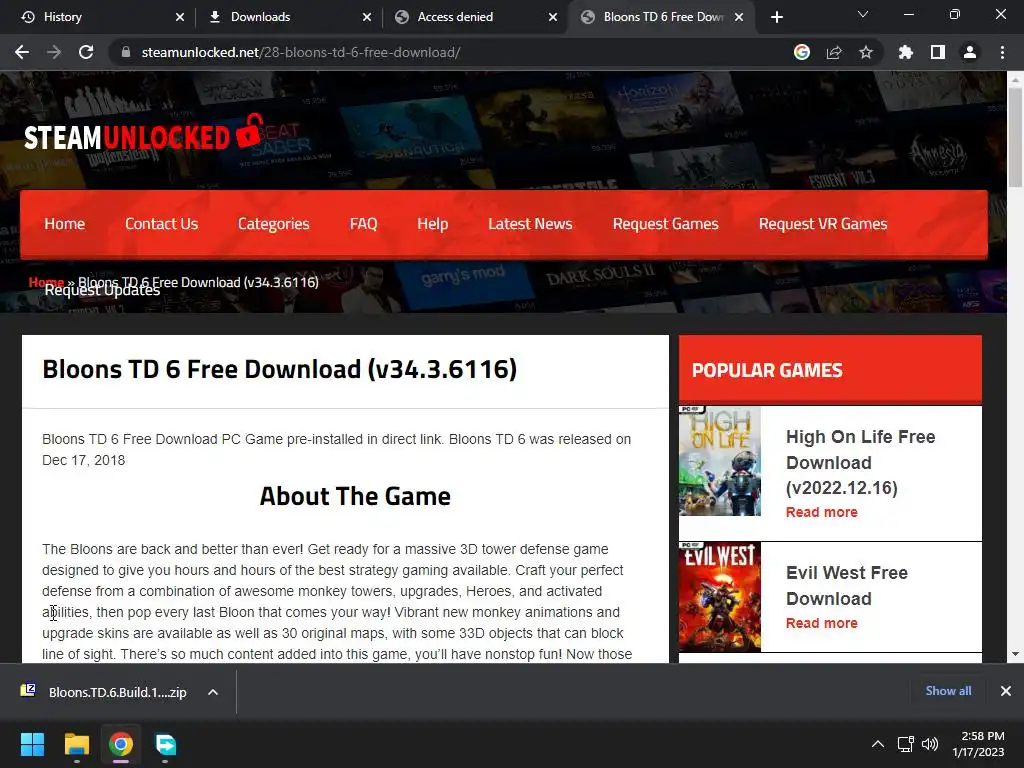Show hidden system tray icons
Screen dimensions: 1024x768
[878, 744]
